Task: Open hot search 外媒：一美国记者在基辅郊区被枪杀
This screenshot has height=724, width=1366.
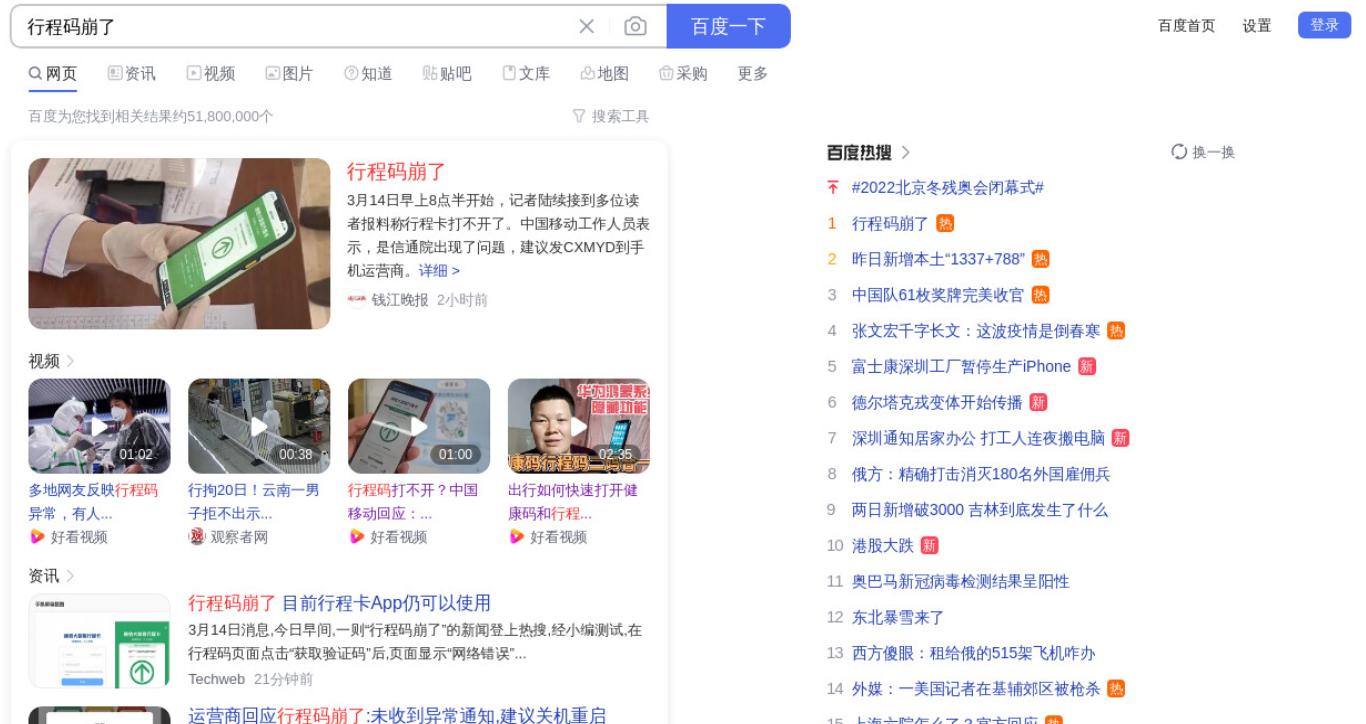Action: [x=976, y=689]
